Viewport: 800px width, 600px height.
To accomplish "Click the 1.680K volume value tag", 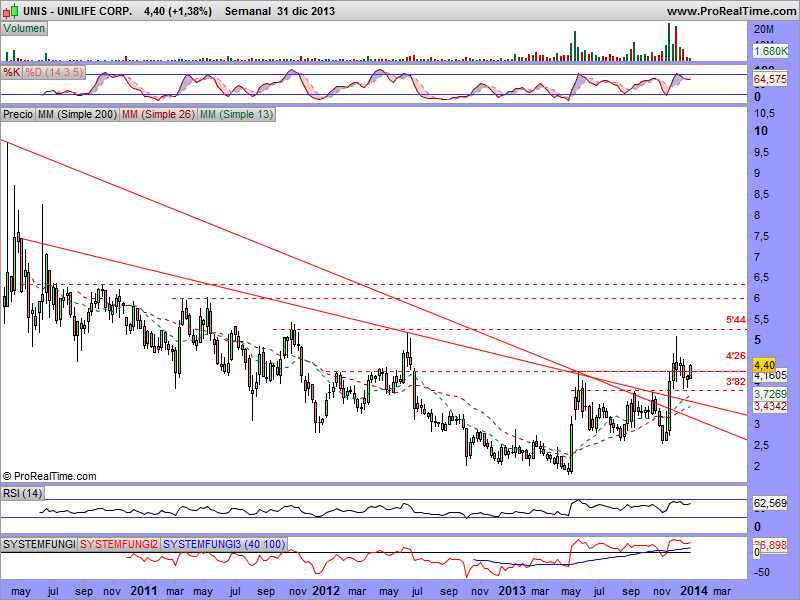I will (x=771, y=50).
